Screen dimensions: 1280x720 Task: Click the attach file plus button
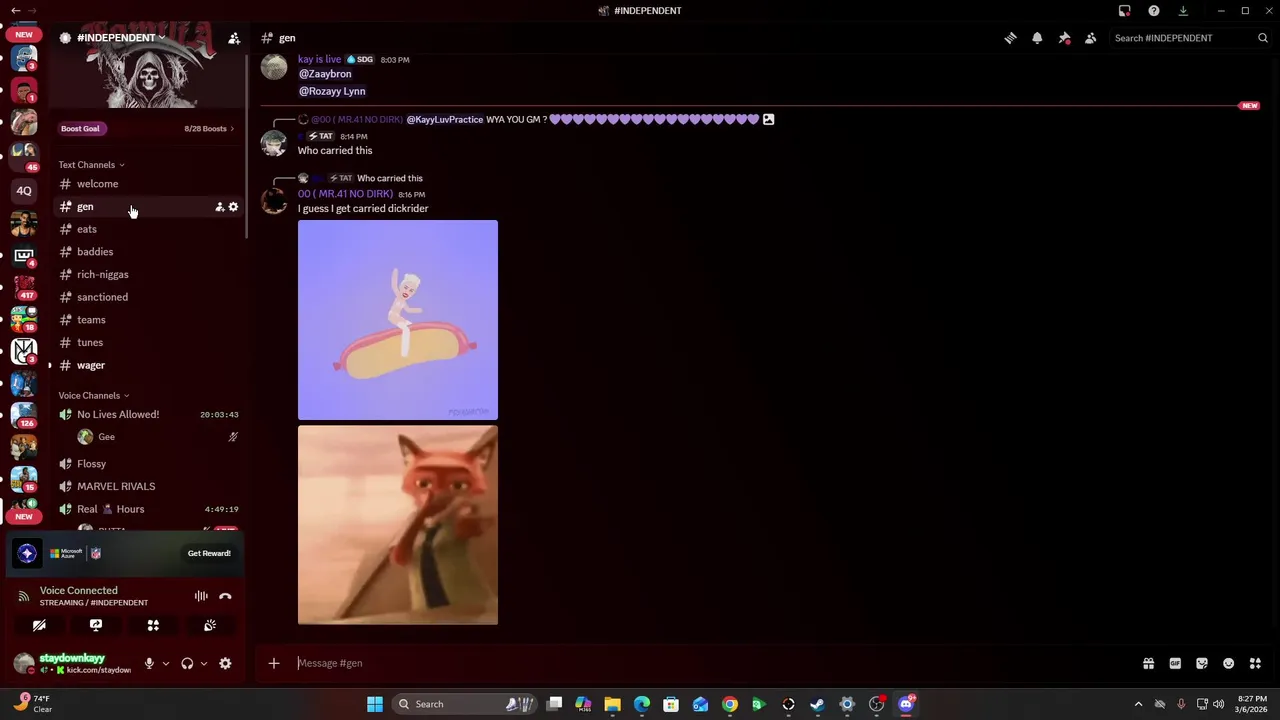point(274,663)
